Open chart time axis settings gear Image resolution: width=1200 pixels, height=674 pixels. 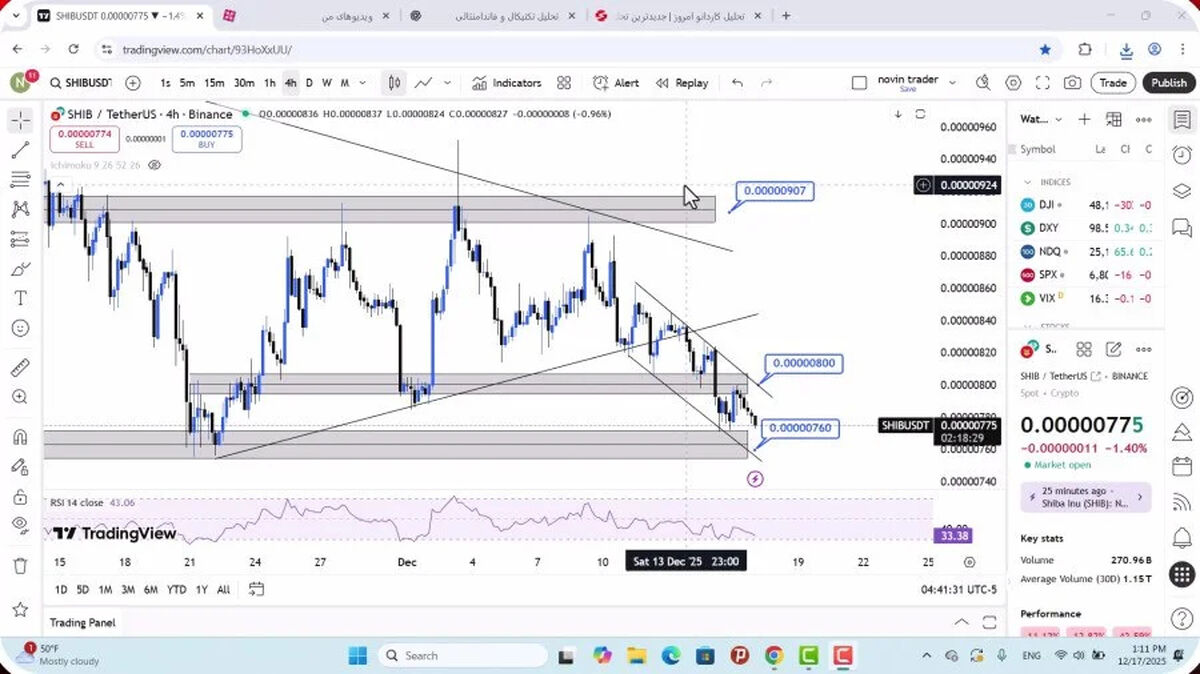(969, 562)
